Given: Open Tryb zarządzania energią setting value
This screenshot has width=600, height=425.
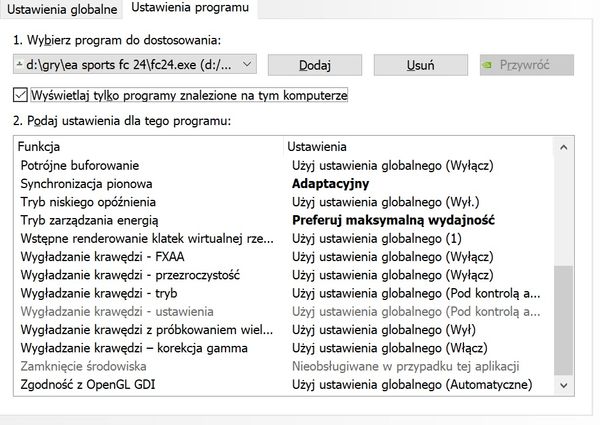Looking at the screenshot, I should click(394, 220).
